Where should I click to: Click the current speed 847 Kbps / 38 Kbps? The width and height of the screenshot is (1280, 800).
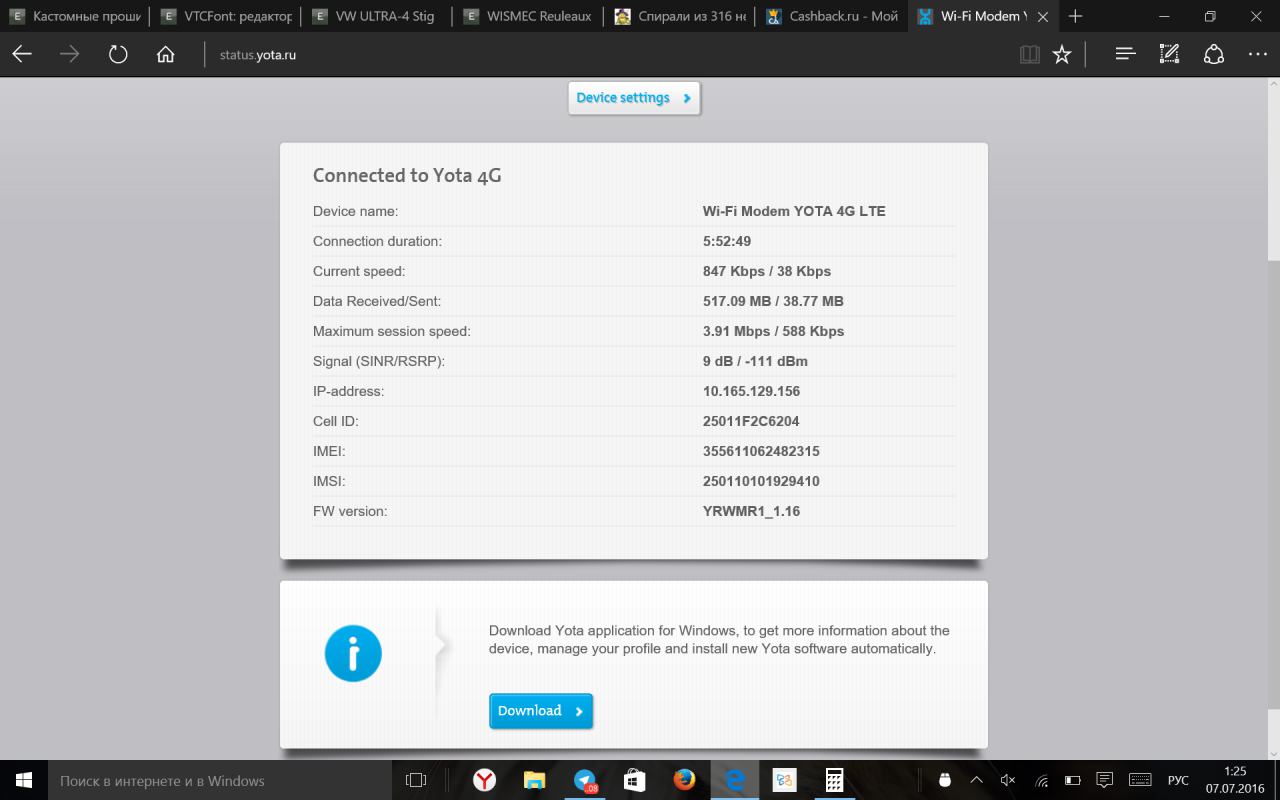767,271
